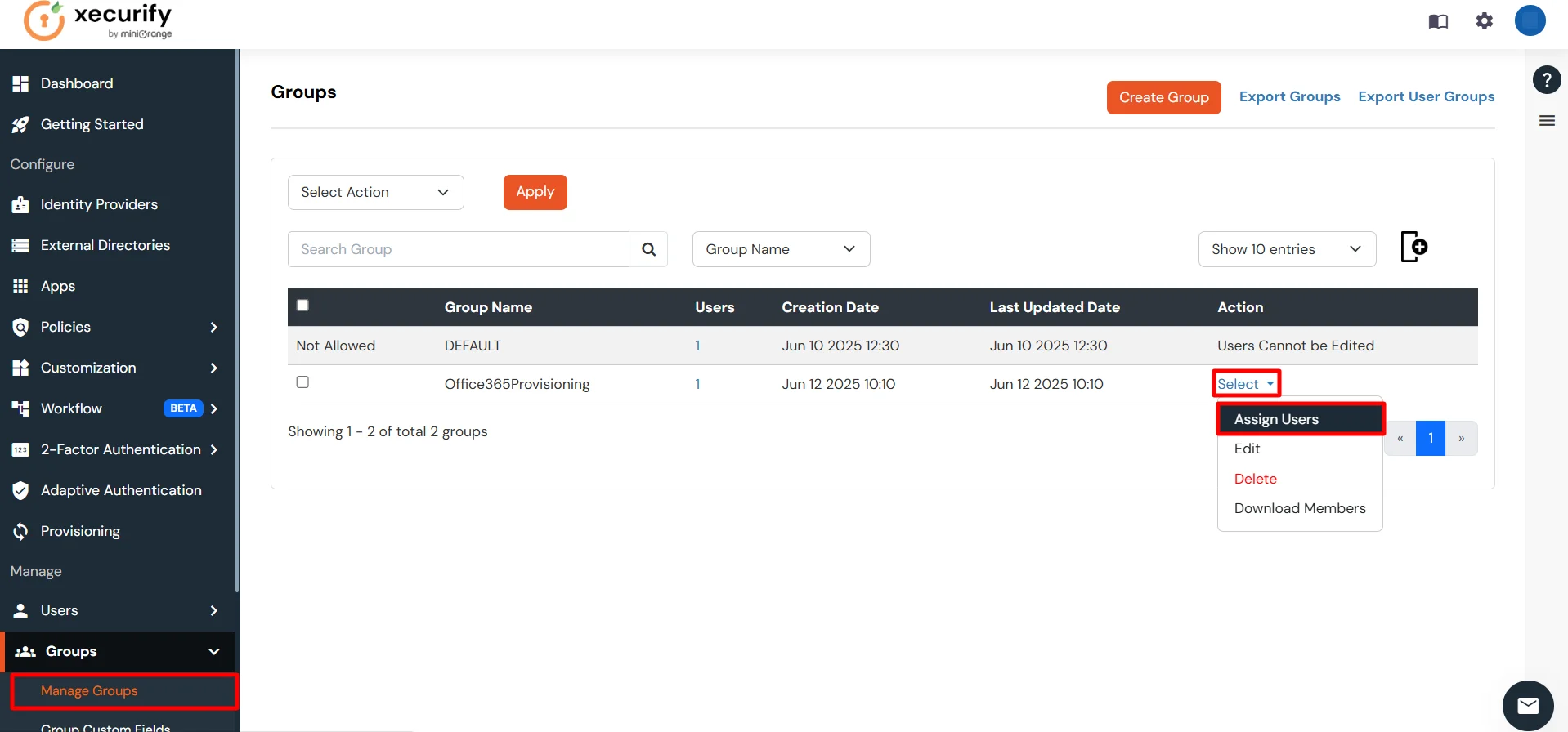Click the add group file icon
The image size is (1568, 732).
[x=1414, y=247]
